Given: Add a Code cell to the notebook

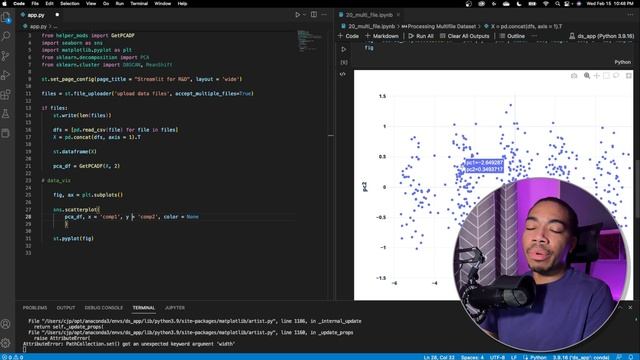Looking at the screenshot, I should point(348,36).
